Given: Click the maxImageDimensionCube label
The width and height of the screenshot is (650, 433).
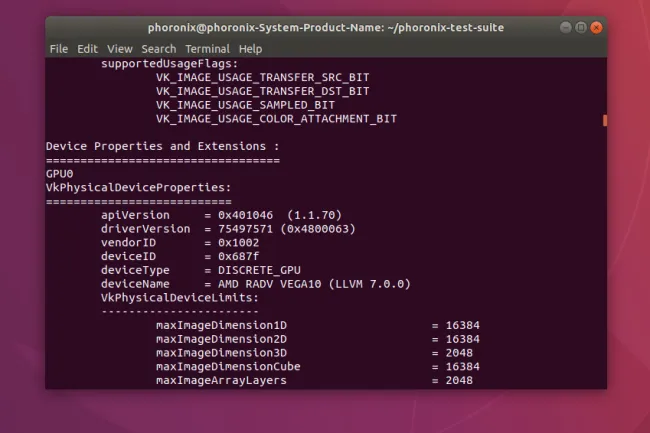Looking at the screenshot, I should tap(228, 366).
